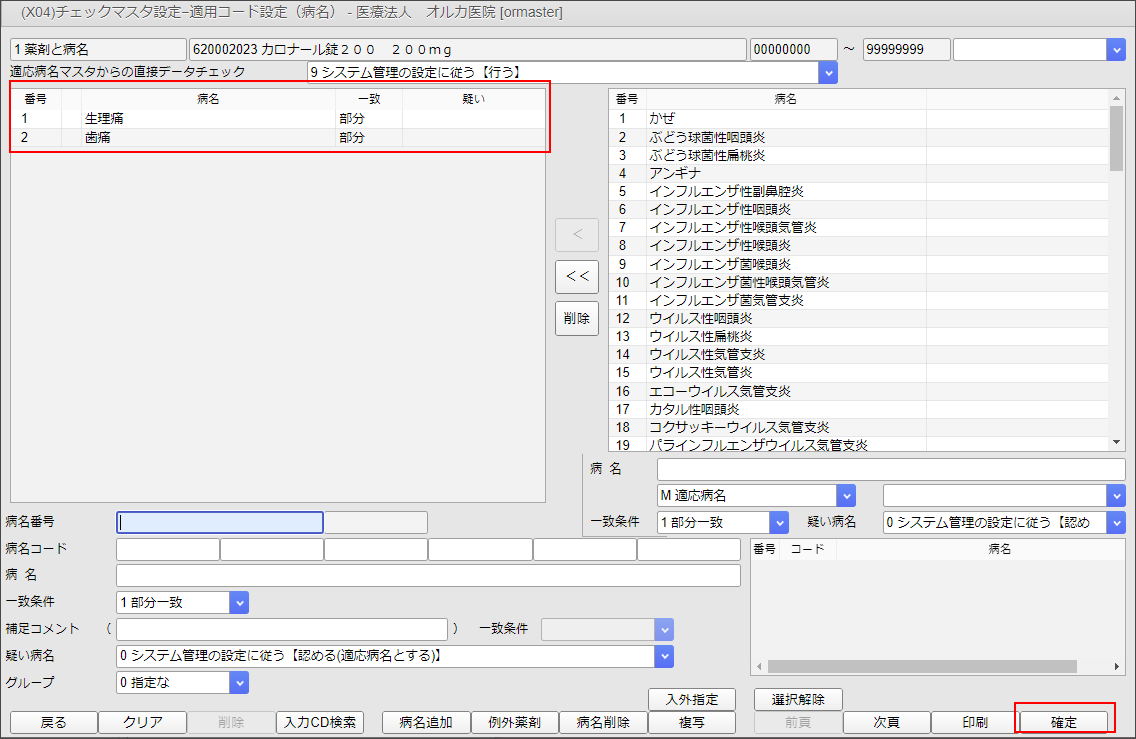
Task: Click the 削除 button between the lists
Action: click(577, 319)
